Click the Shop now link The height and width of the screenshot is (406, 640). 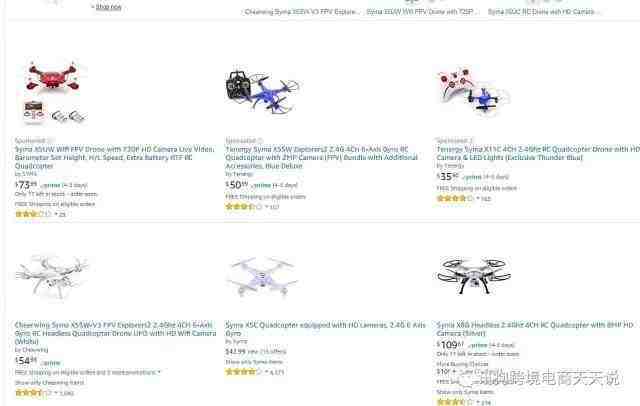click(x=108, y=7)
